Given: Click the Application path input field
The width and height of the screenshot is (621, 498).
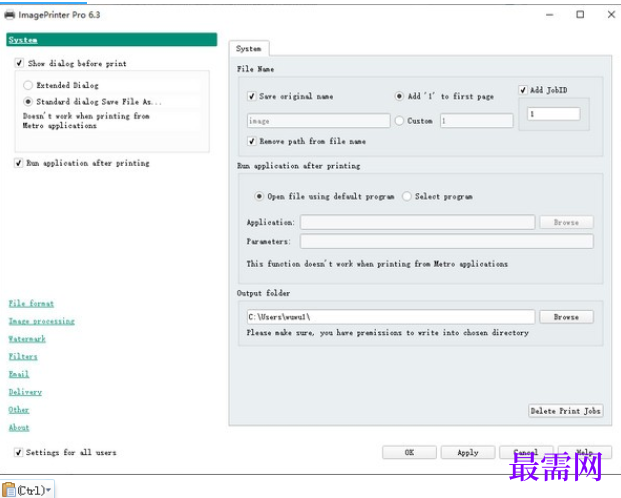Looking at the screenshot, I should [417, 222].
